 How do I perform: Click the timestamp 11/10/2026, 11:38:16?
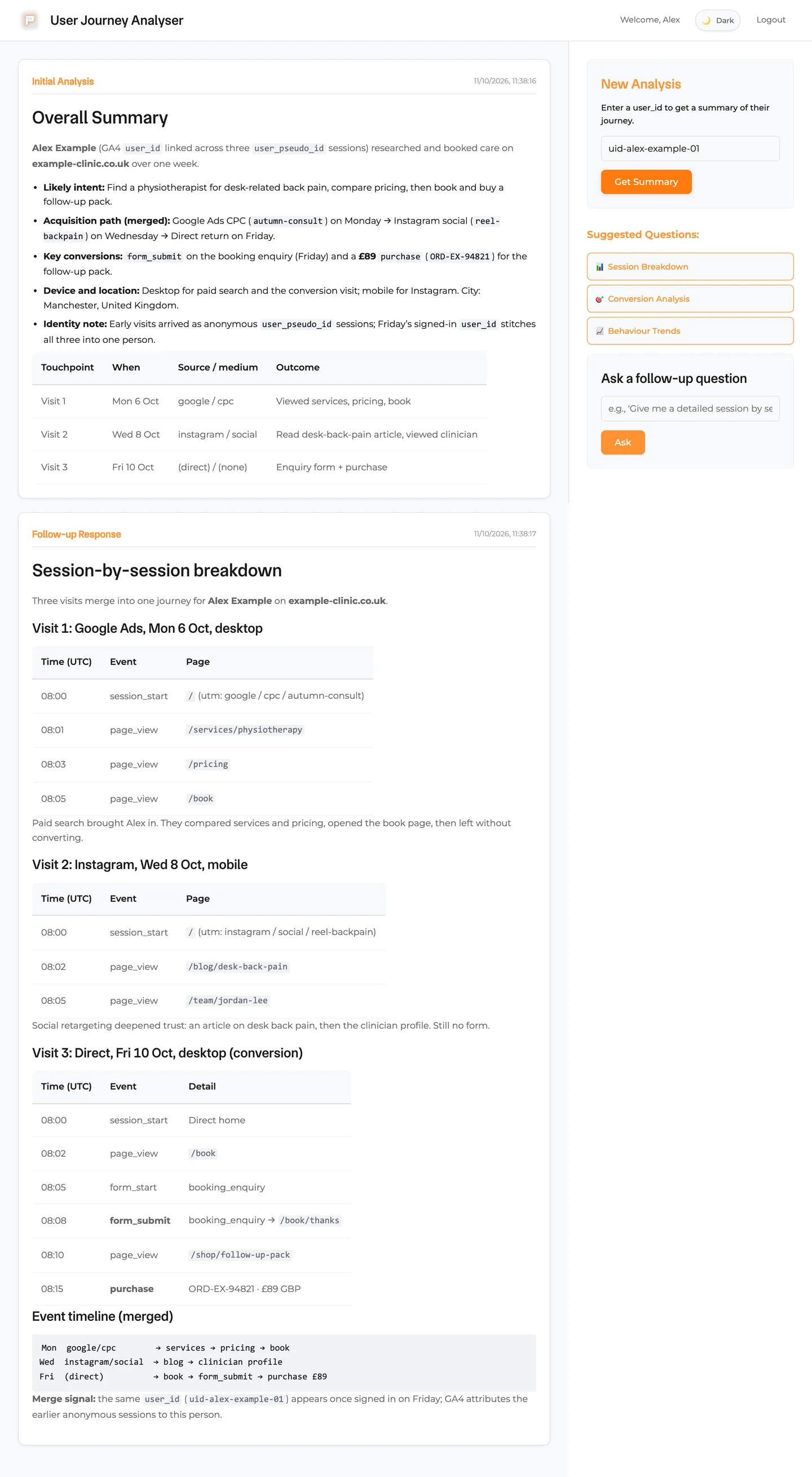[505, 81]
